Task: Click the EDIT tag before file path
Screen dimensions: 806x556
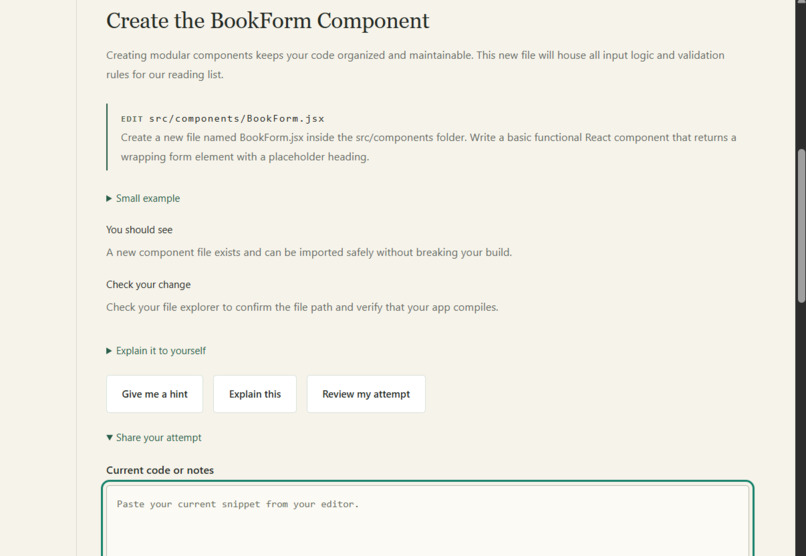Action: (x=132, y=119)
